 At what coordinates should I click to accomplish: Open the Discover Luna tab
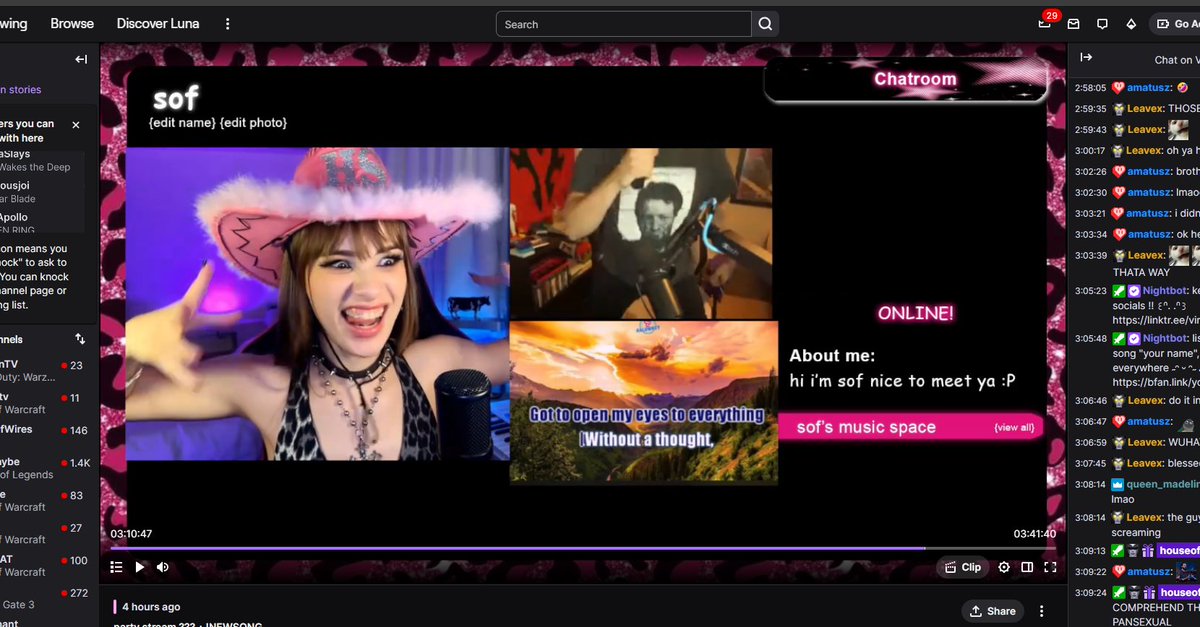point(160,23)
